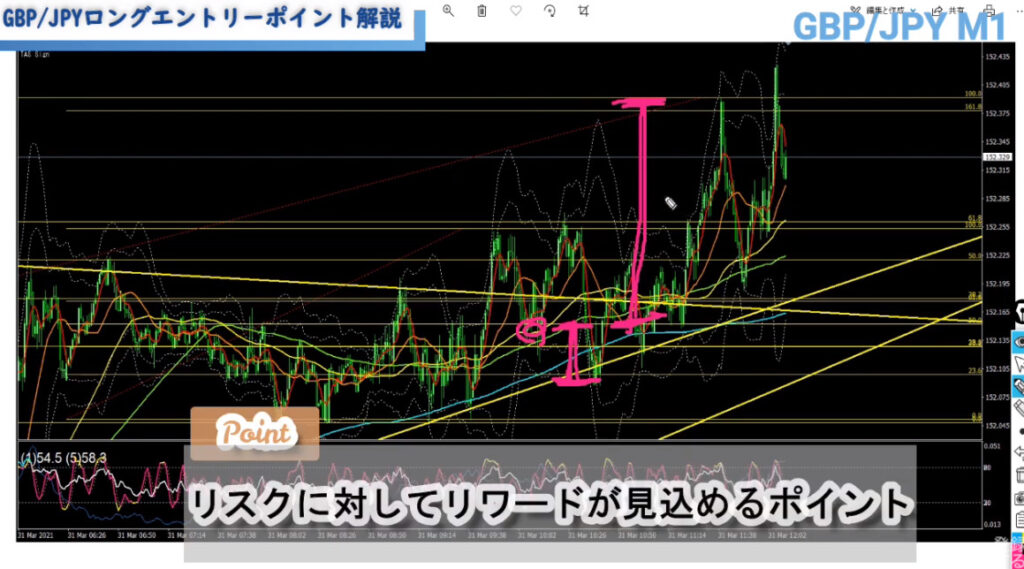Click the 152.375 price axis label
The width and height of the screenshot is (1024, 569).
[x=997, y=113]
